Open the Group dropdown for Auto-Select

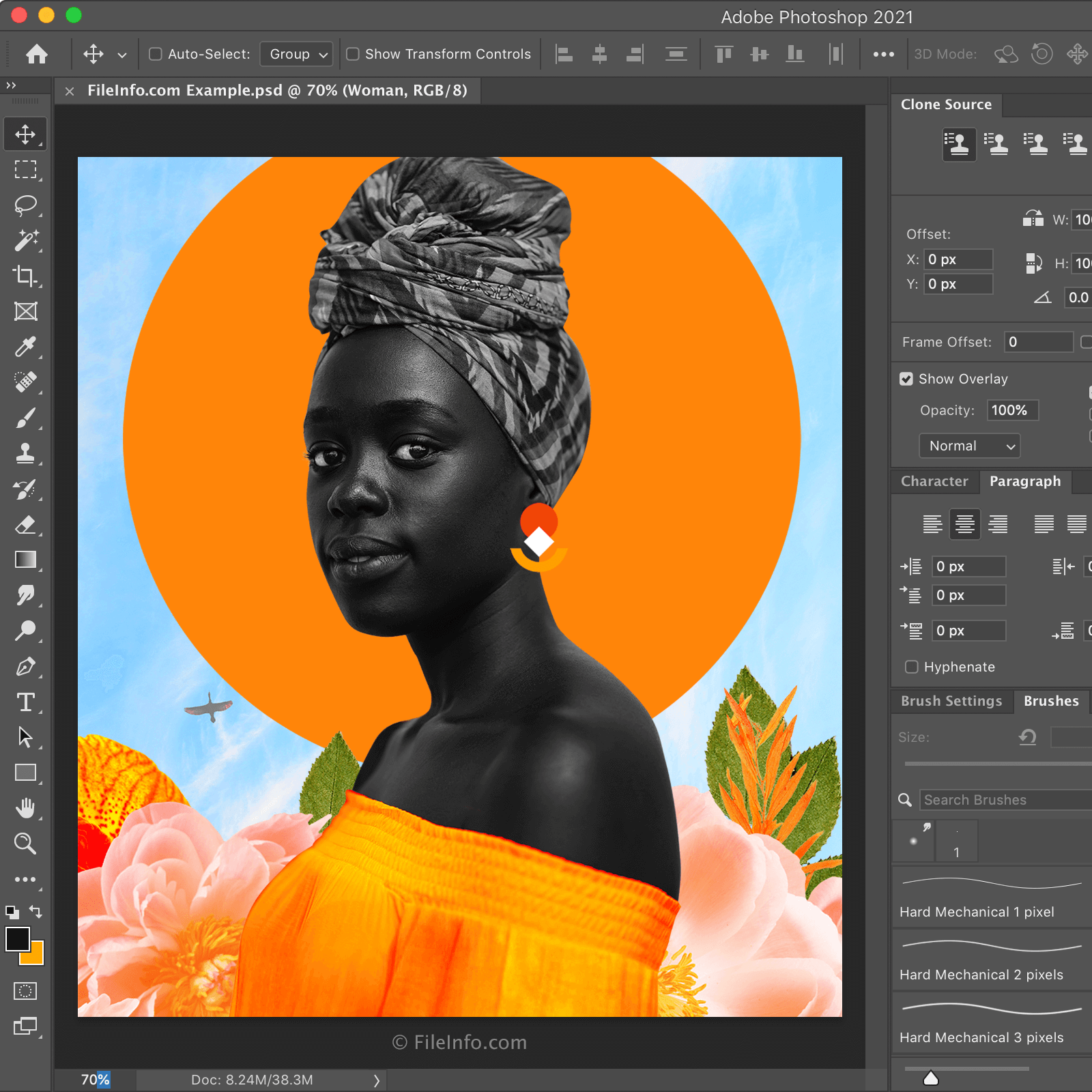click(x=297, y=54)
